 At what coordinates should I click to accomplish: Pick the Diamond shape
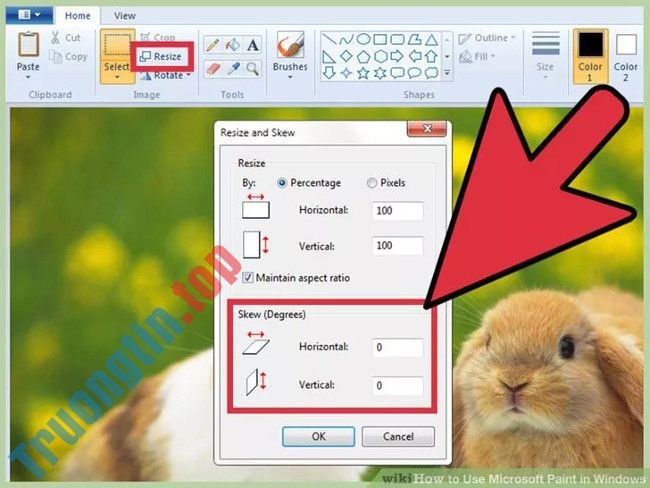pyautogui.click(x=346, y=56)
